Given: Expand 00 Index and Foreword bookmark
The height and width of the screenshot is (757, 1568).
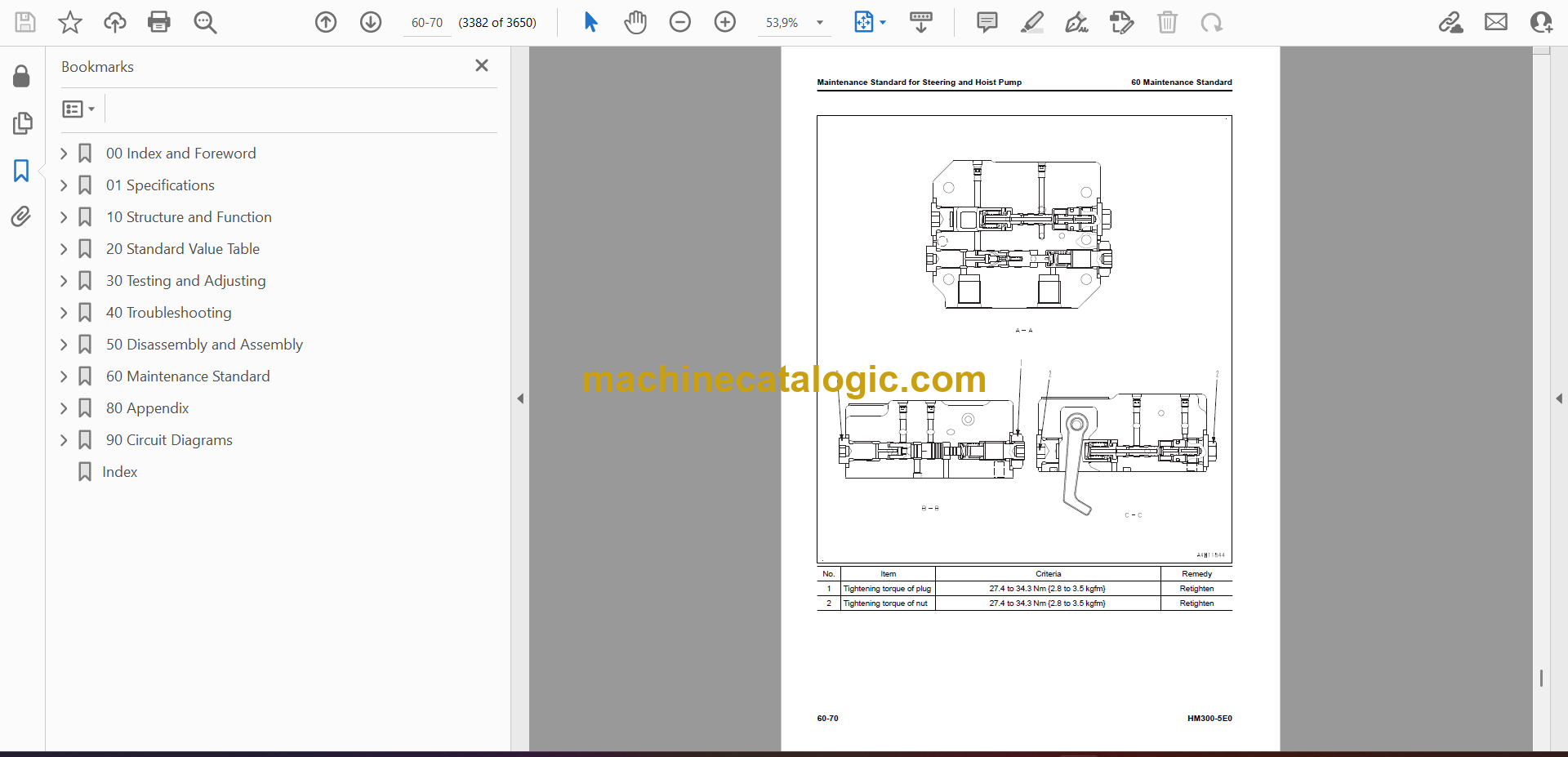Looking at the screenshot, I should pyautogui.click(x=64, y=154).
